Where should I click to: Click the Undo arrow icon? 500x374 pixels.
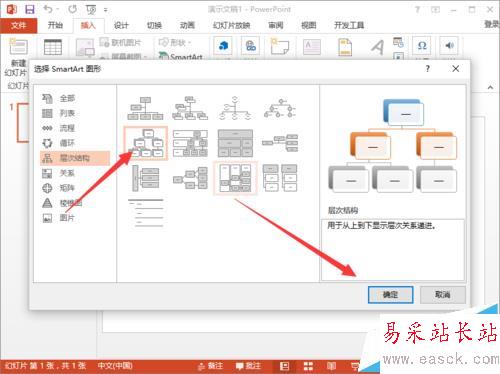48,9
